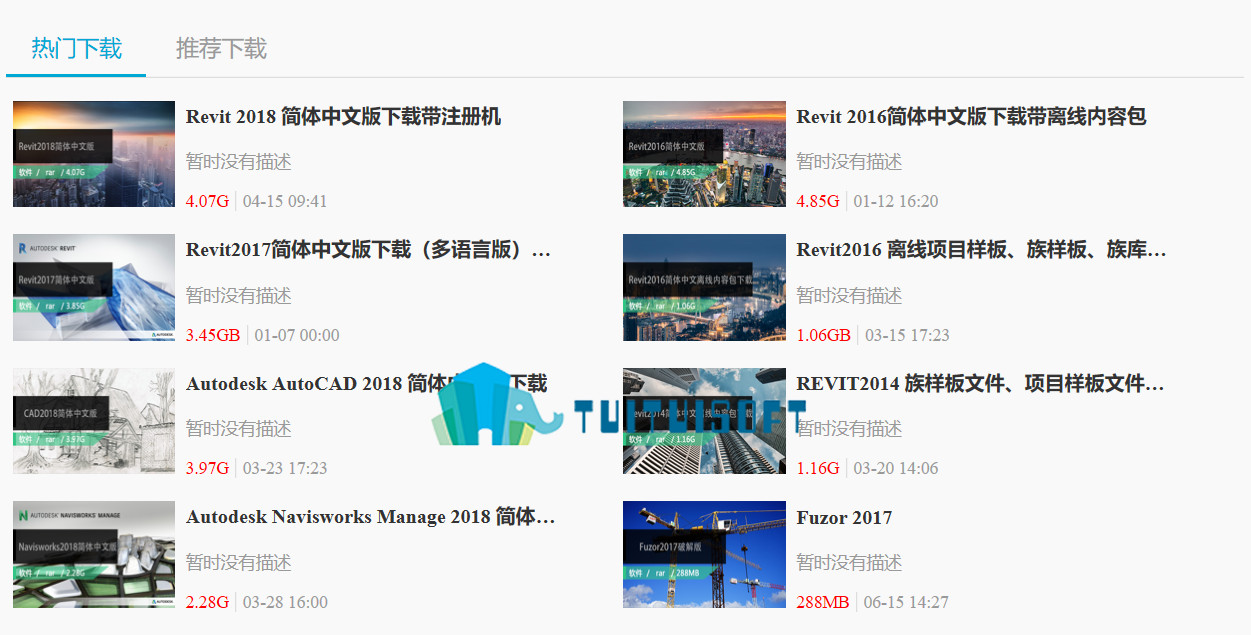This screenshot has height=635, width=1251.
Task: Open Autodesk Navisworks Manage 2018 link
Action: (370, 518)
